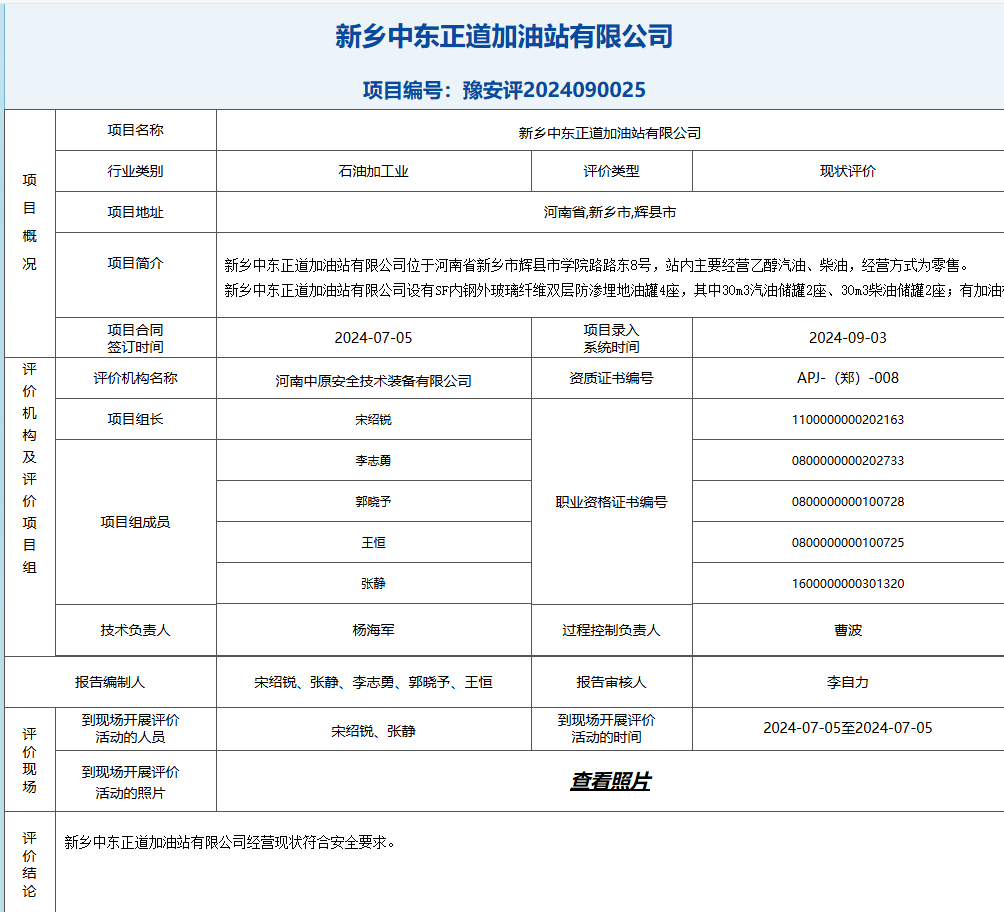Select 宋绍锐 in the 项目组长 row
Screen dimensions: 1004x912
coord(373,420)
